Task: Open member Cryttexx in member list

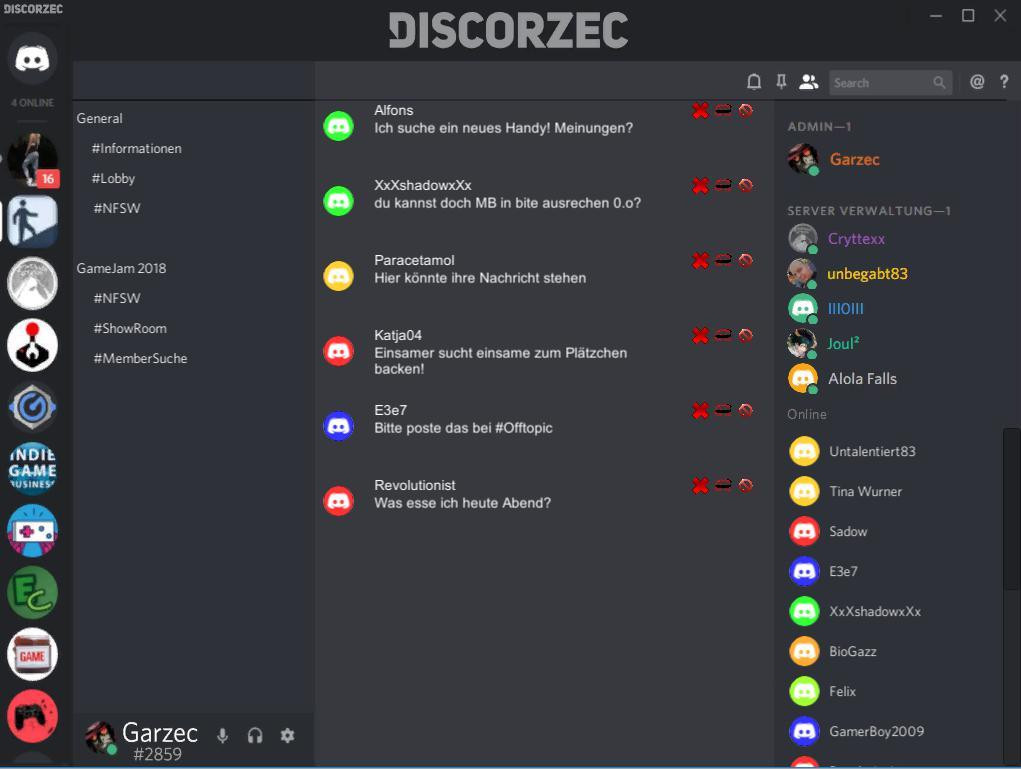Action: point(837,239)
